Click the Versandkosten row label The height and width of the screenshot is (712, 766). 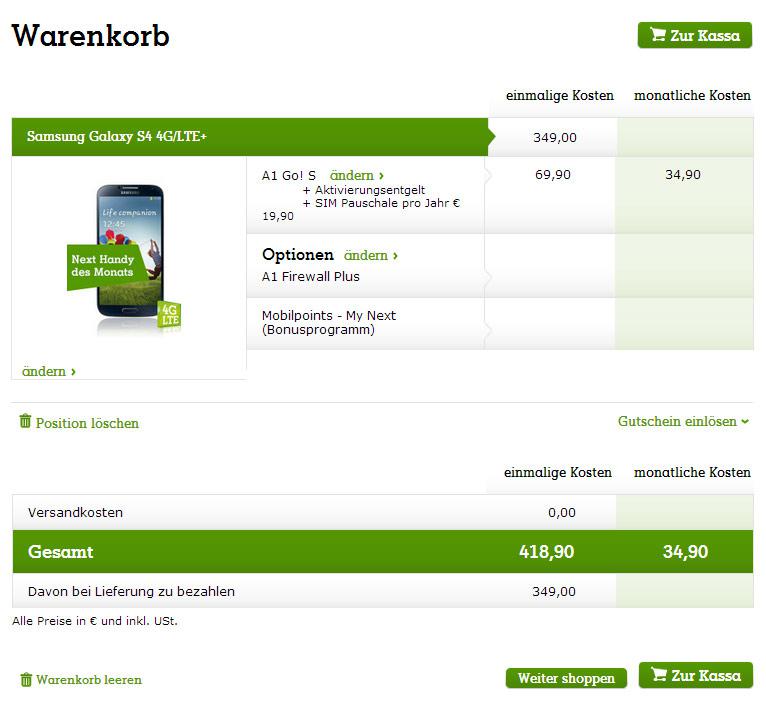75,513
